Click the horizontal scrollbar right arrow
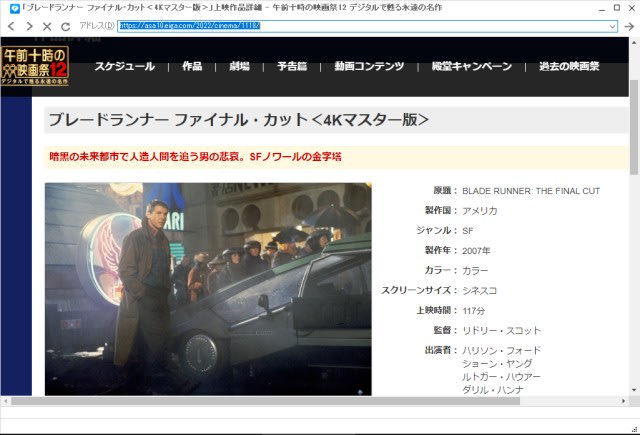Screen dimensions: 640x435 click(623, 401)
